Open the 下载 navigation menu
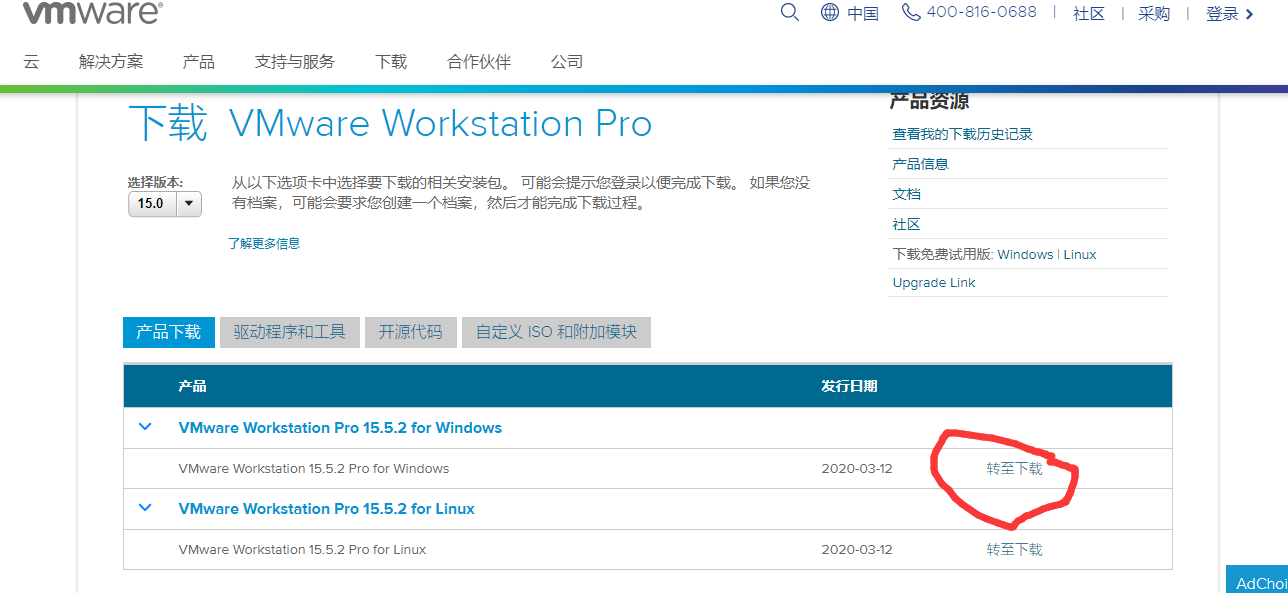Image resolution: width=1288 pixels, height=593 pixels. click(391, 62)
